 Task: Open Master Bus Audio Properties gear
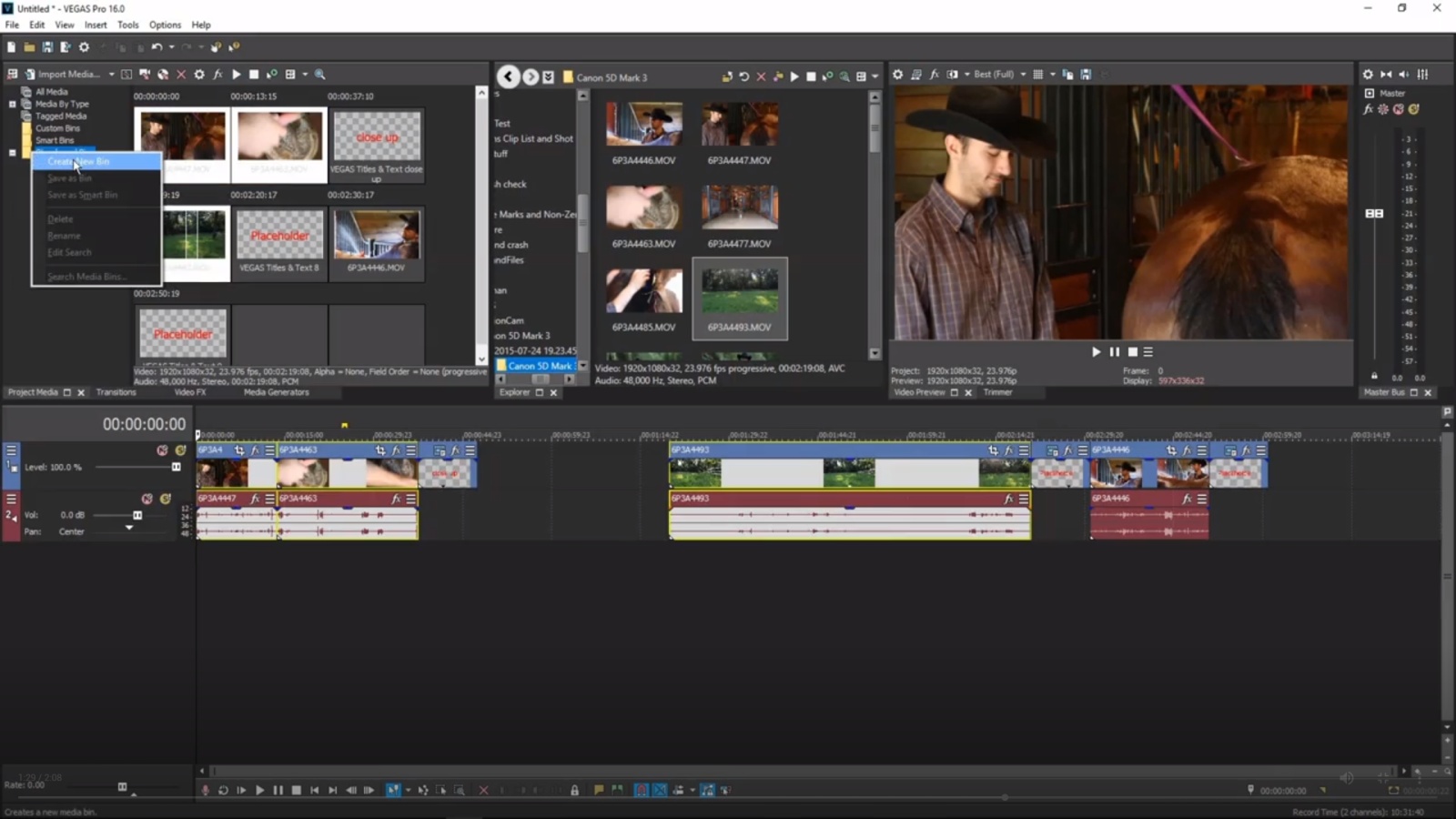tap(1367, 75)
